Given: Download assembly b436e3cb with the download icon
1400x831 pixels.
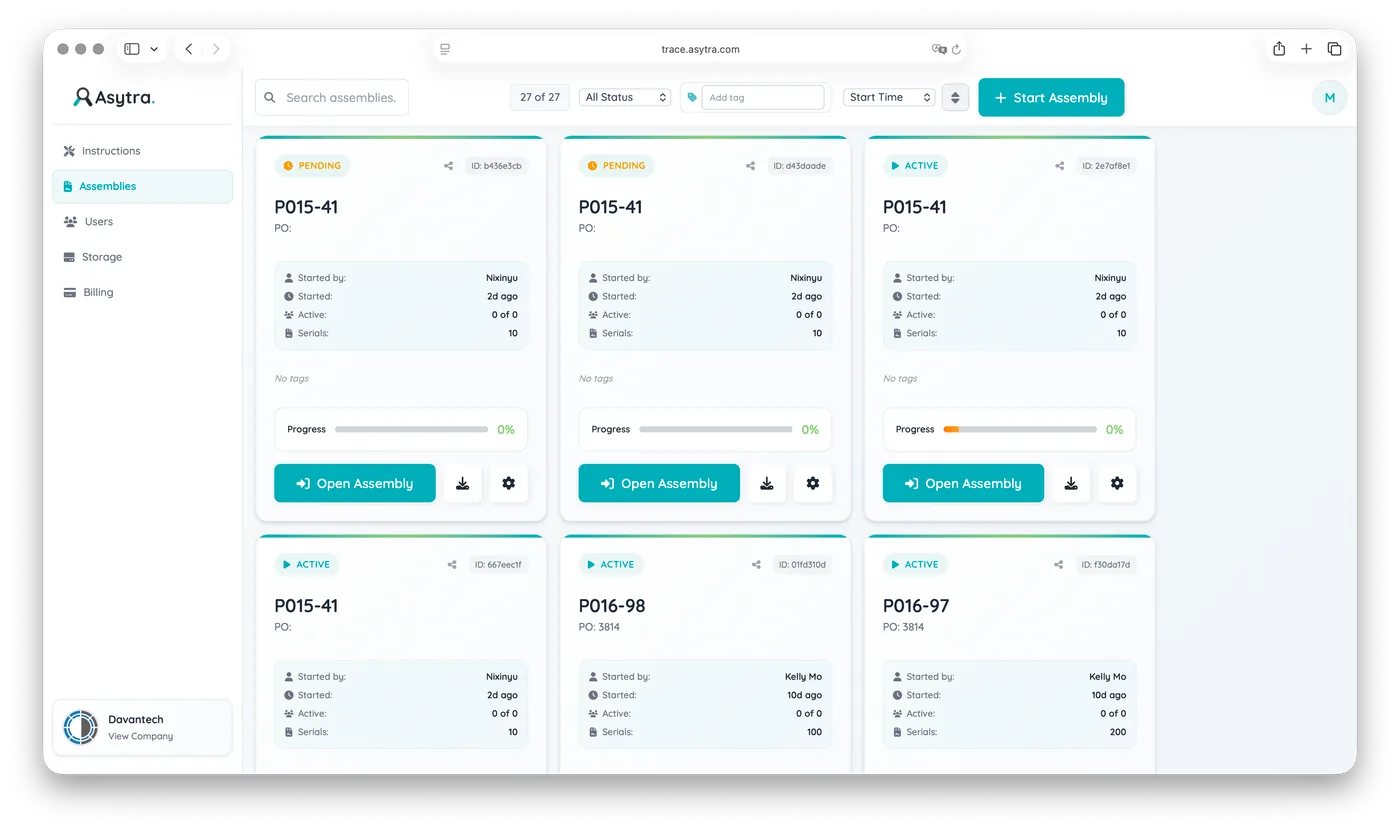Looking at the screenshot, I should 463,483.
